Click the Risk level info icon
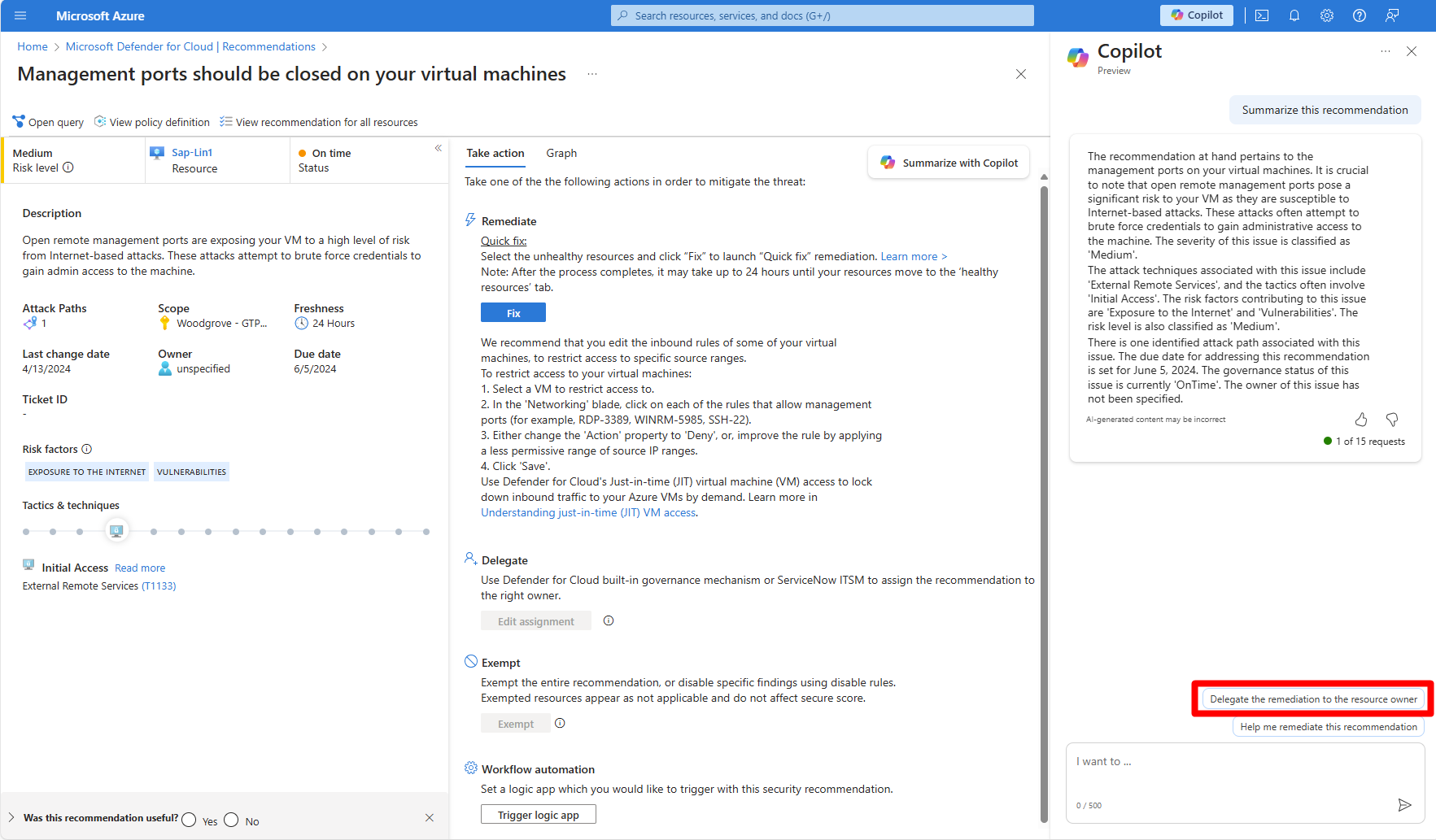This screenshot has width=1436, height=840. 68,168
